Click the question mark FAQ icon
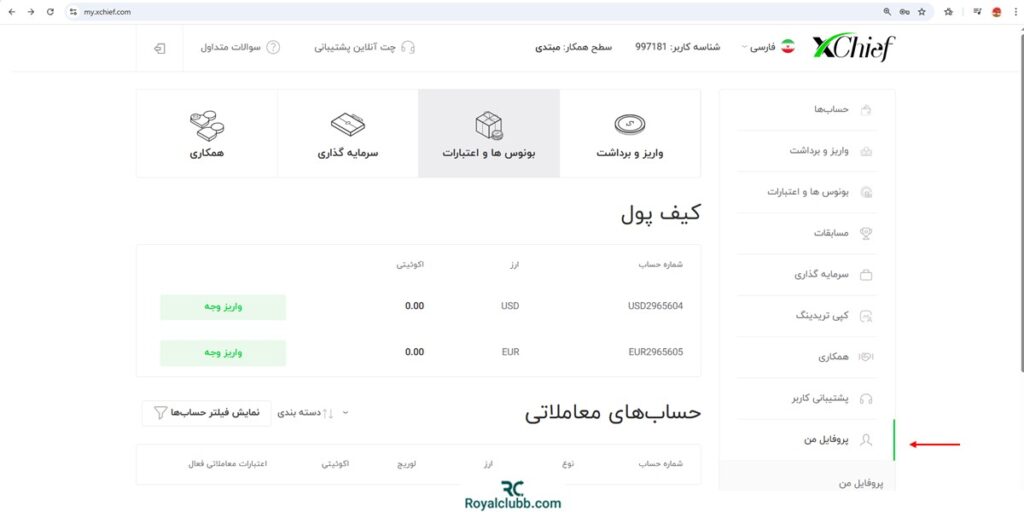The width and height of the screenshot is (1024, 512). tap(274, 48)
